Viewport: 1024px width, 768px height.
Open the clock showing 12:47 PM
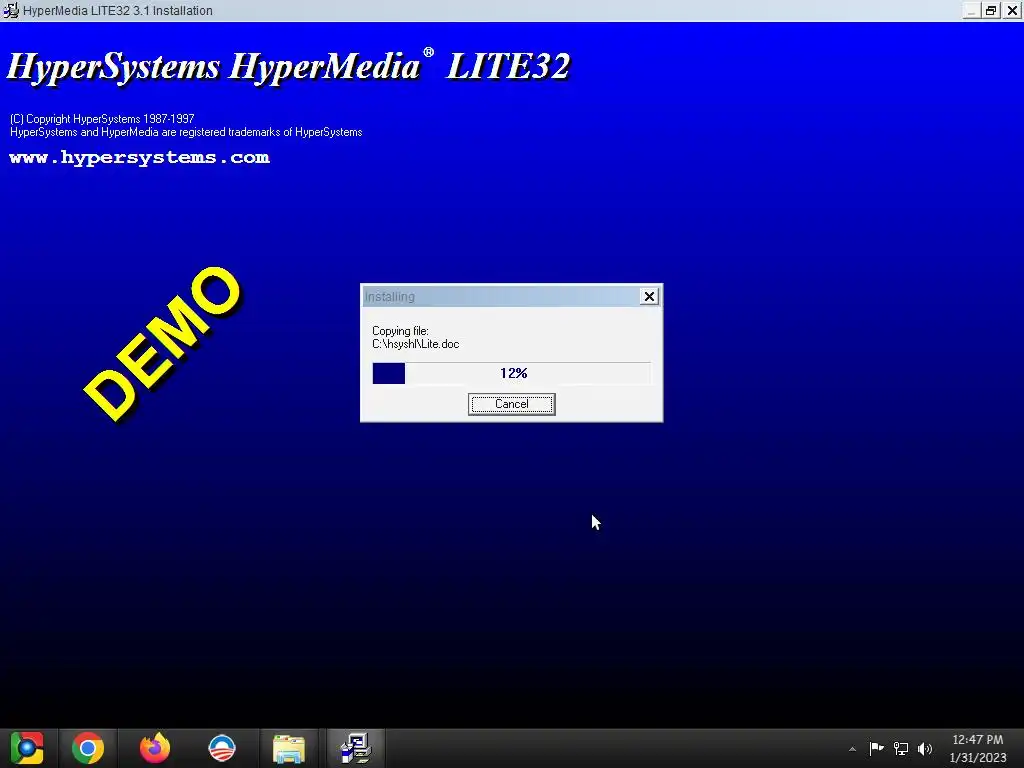(978, 740)
